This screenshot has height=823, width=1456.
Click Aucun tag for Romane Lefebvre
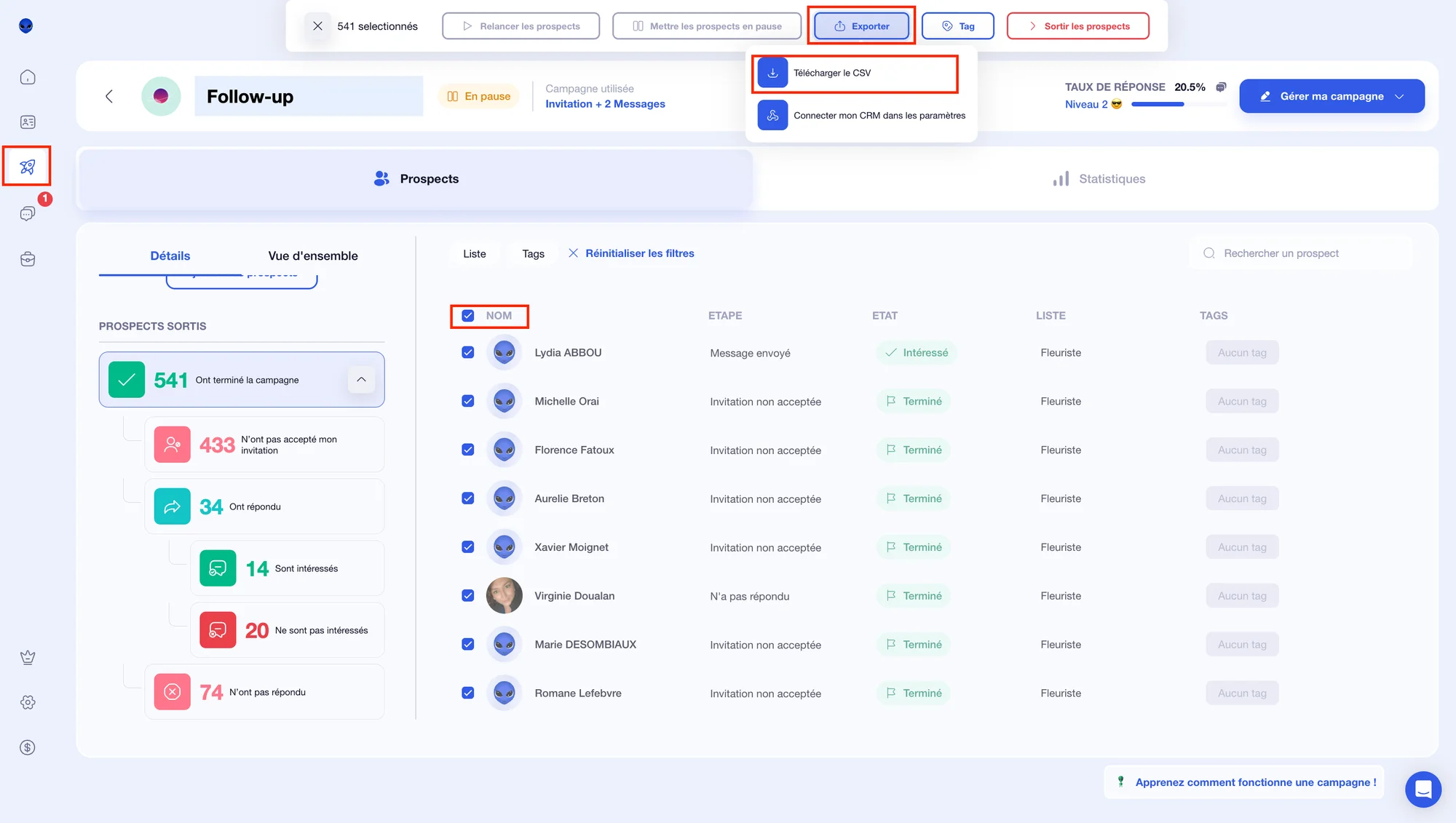[1242, 693]
